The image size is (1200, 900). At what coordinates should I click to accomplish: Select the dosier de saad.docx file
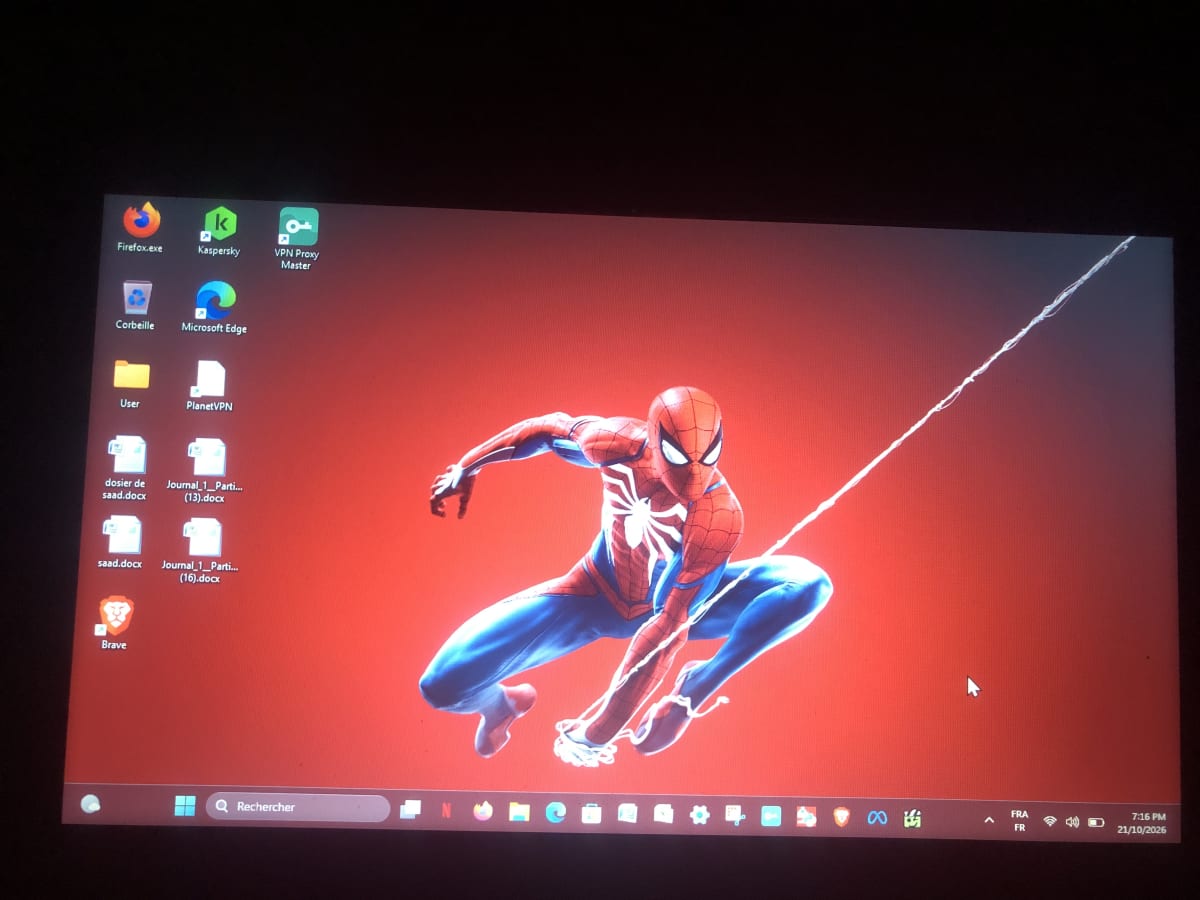coord(126,468)
